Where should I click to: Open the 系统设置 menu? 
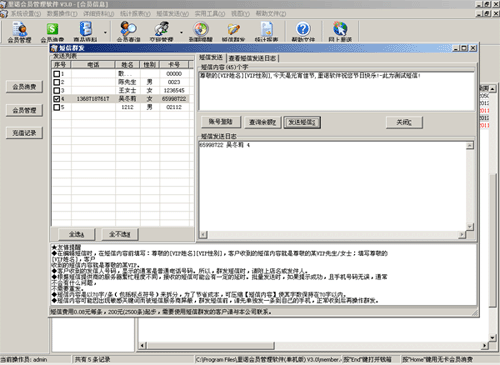pyautogui.click(x=25, y=14)
